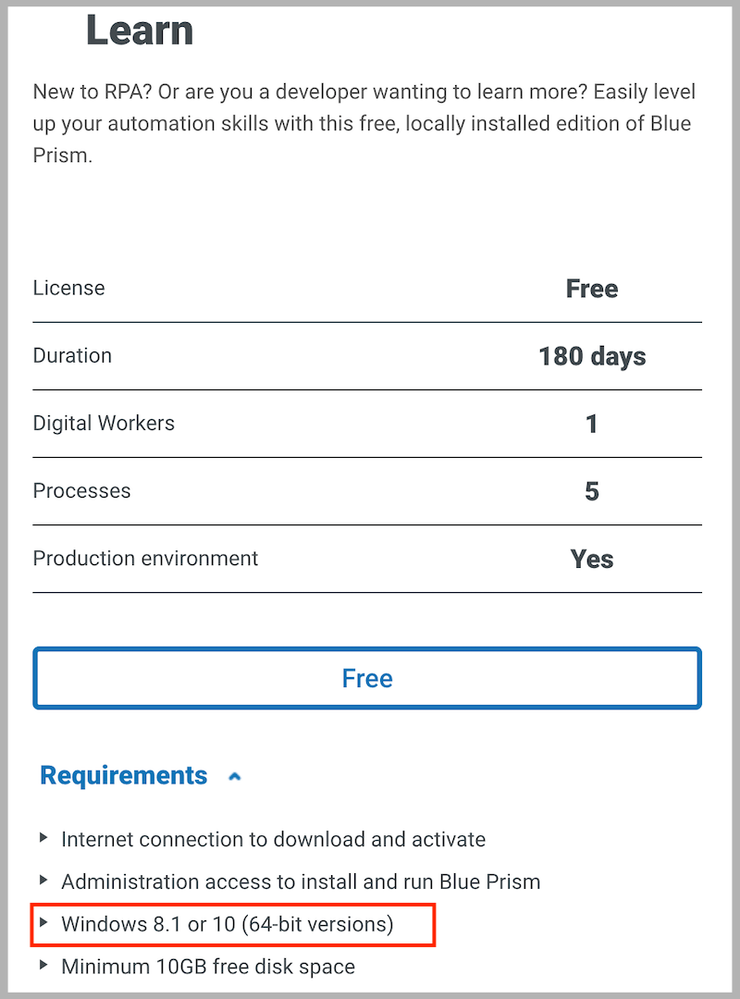Click the New to RPA description paragraph
Viewport: 740px width, 999px height.
(364, 124)
